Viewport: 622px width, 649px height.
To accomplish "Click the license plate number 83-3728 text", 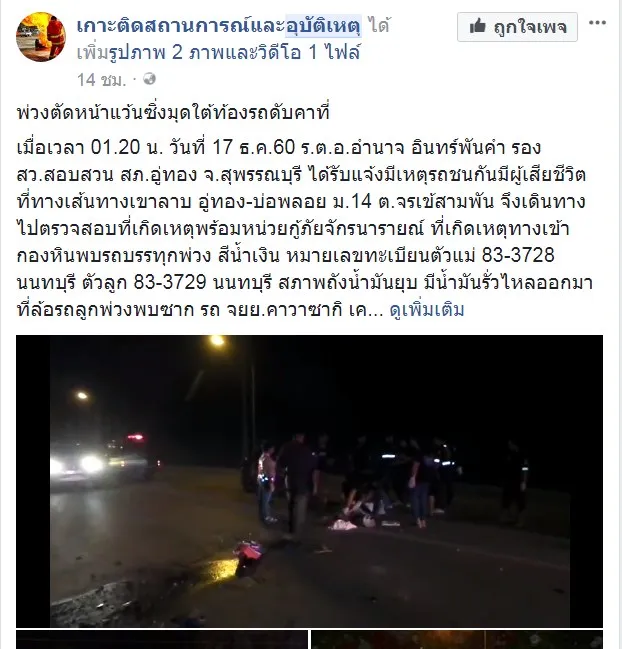I will tap(518, 255).
